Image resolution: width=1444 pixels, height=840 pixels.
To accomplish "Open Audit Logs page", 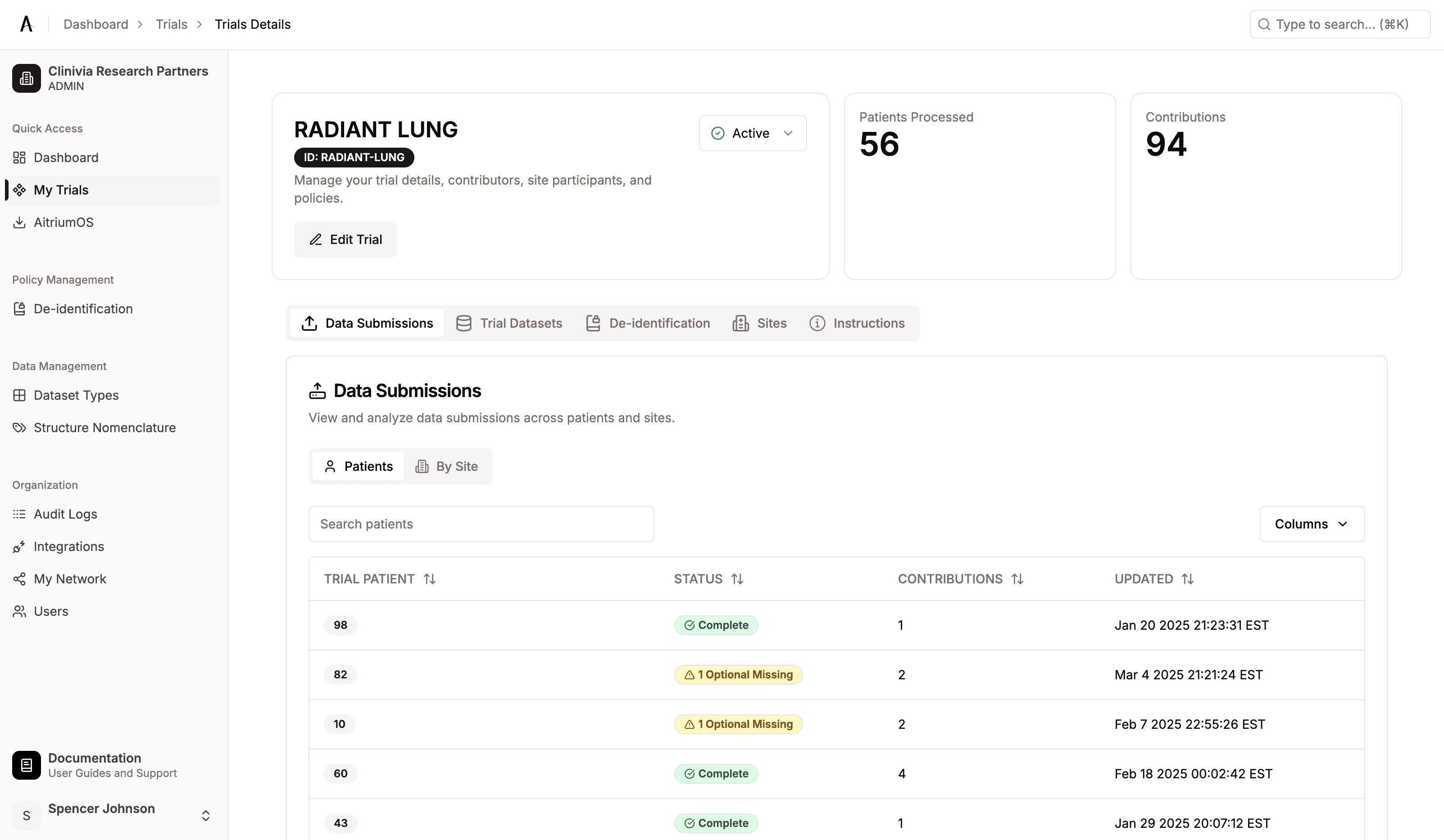I will 65,514.
